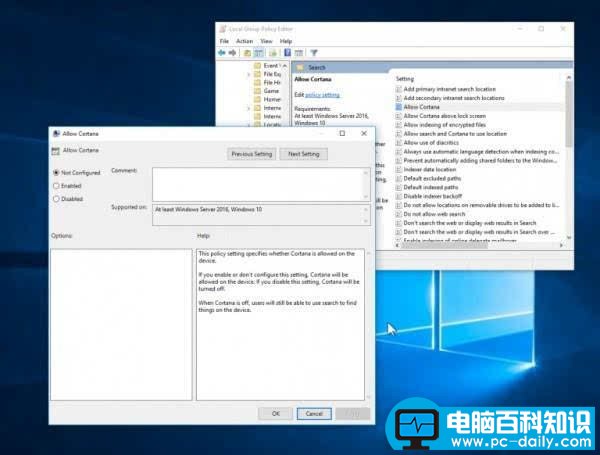600x455 pixels.
Task: Click the up arrow of settings list scrollbar
Action: 569,78
